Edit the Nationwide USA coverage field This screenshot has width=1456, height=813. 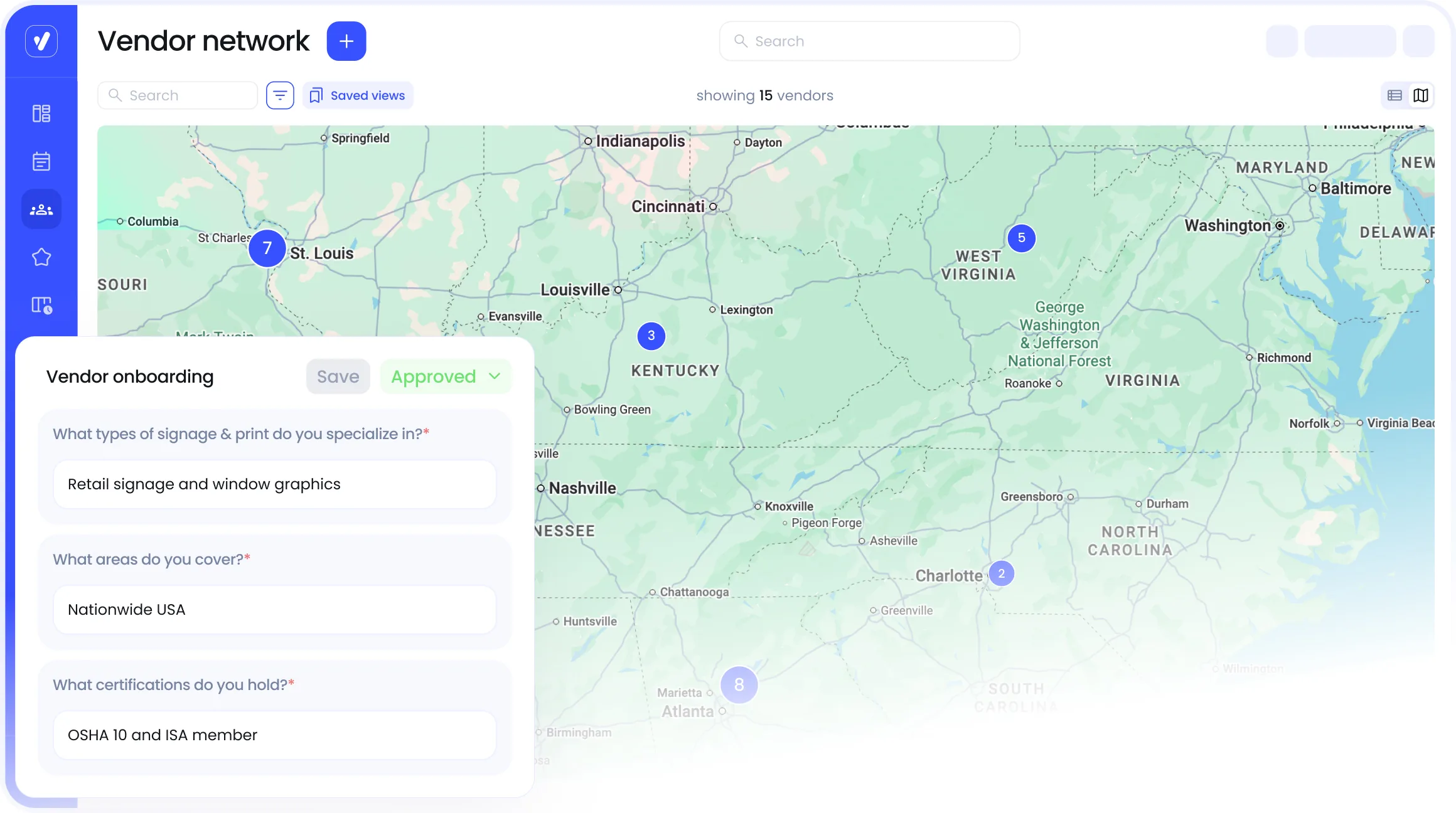click(275, 610)
